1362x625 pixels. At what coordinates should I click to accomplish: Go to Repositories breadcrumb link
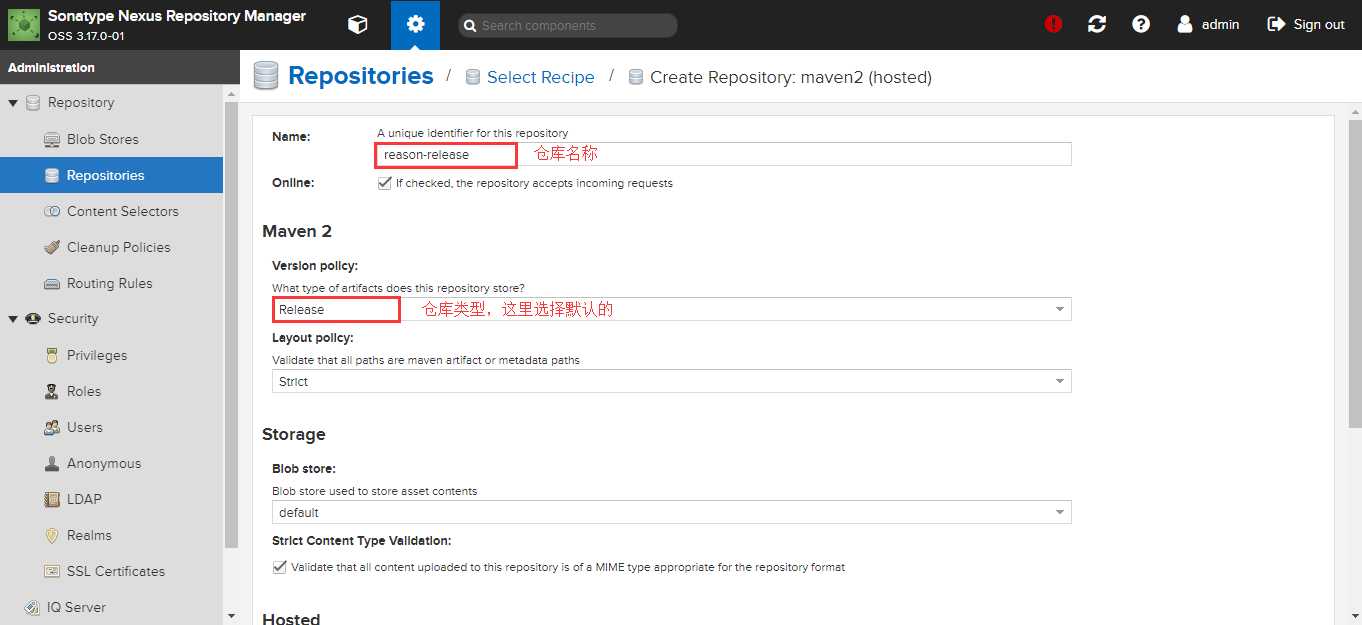click(x=361, y=76)
